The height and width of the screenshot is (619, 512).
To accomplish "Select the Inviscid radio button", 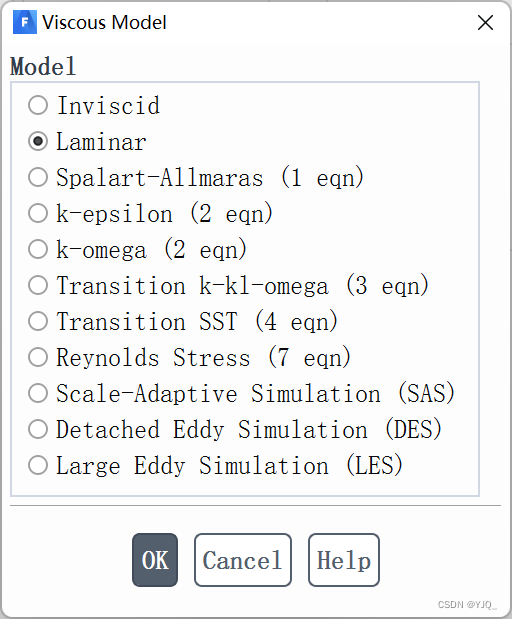I will tap(38, 105).
